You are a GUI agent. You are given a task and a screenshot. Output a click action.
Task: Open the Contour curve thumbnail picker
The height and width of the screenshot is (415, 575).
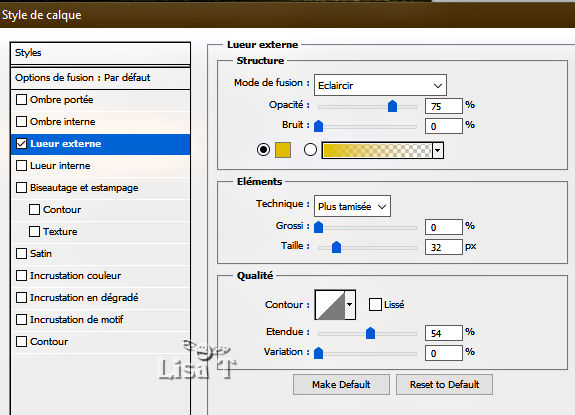330,305
